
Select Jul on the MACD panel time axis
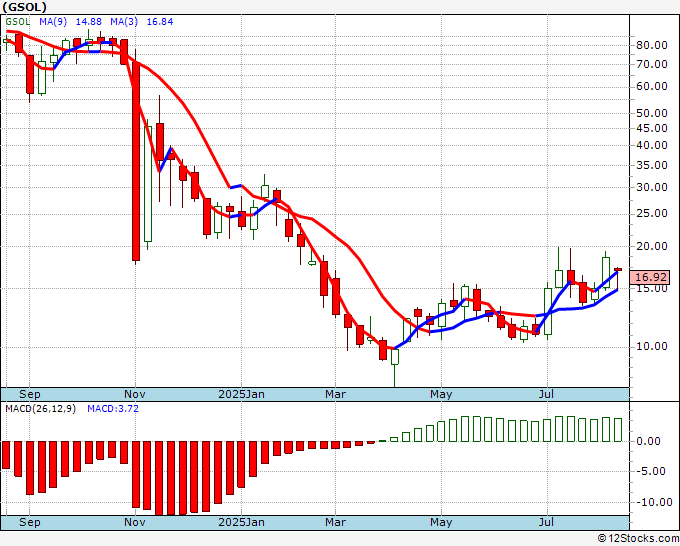coord(547,522)
